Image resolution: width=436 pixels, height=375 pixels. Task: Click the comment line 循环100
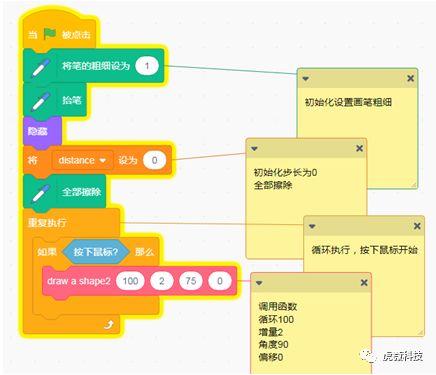click(276, 319)
